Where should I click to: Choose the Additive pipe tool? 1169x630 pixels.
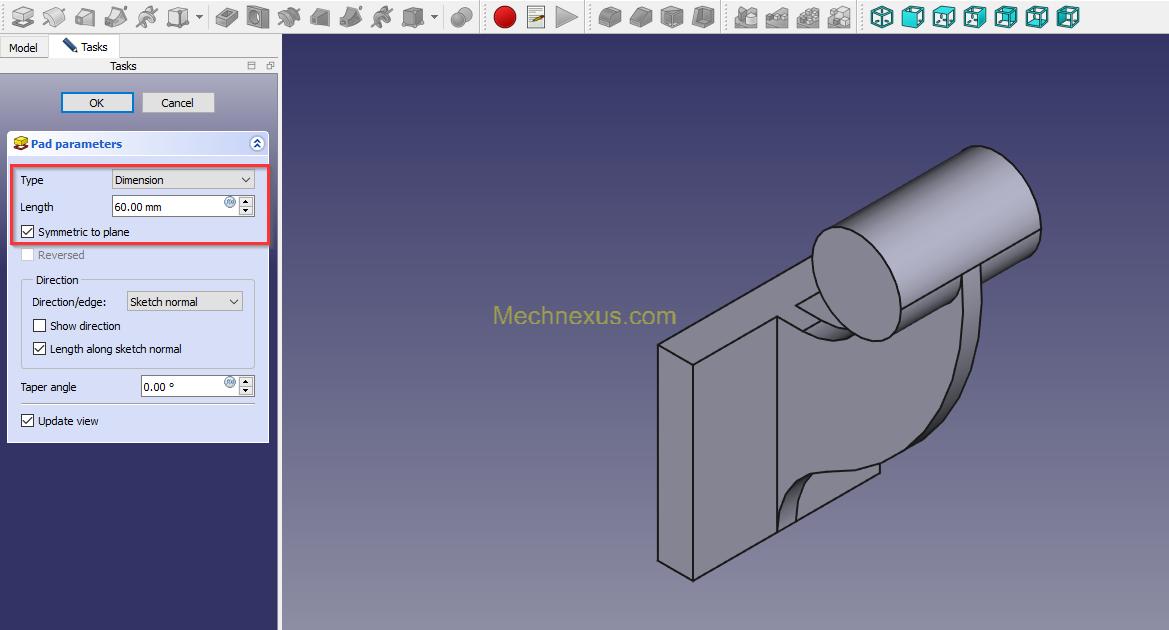click(116, 16)
